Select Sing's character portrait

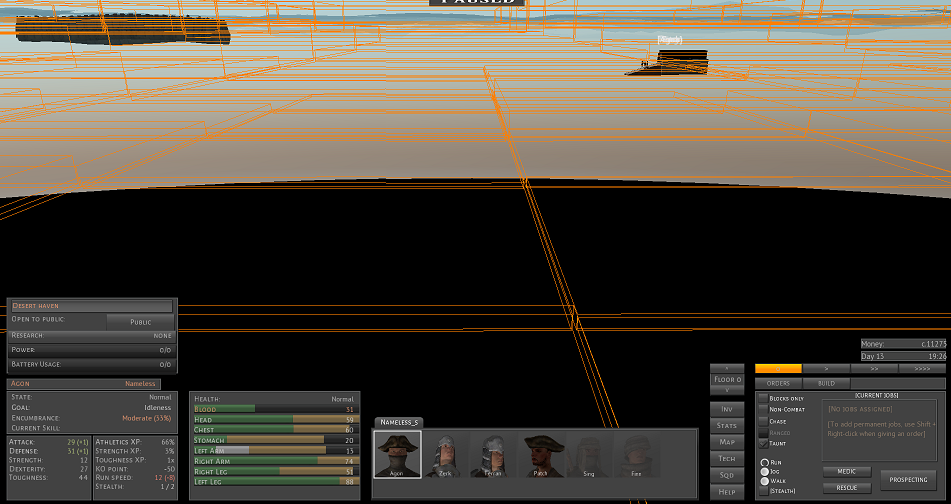click(589, 454)
